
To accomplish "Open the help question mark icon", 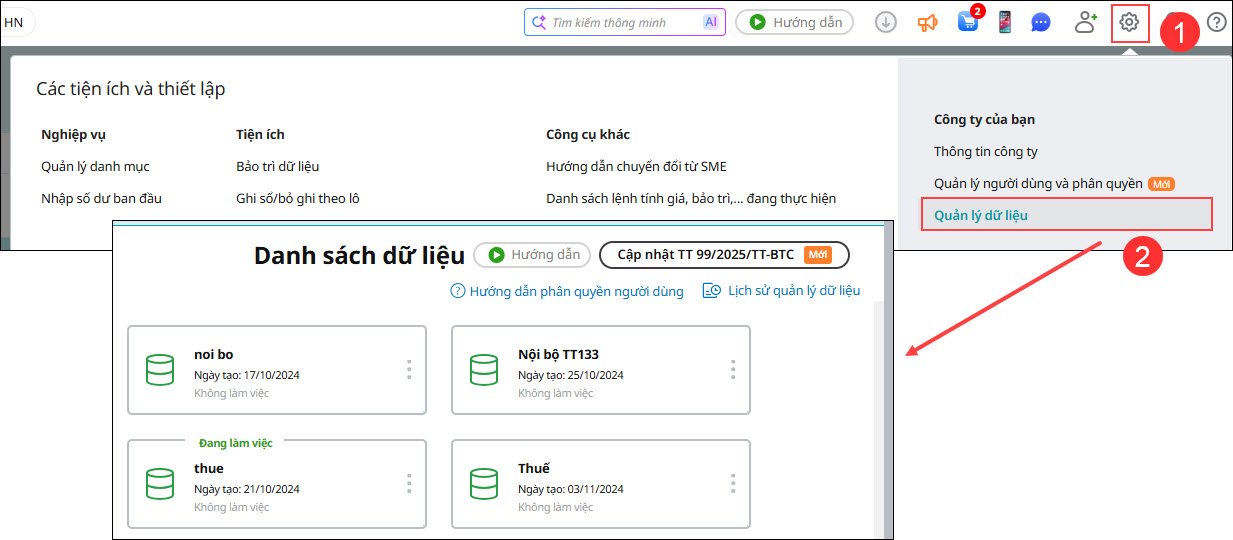I will click(1216, 22).
